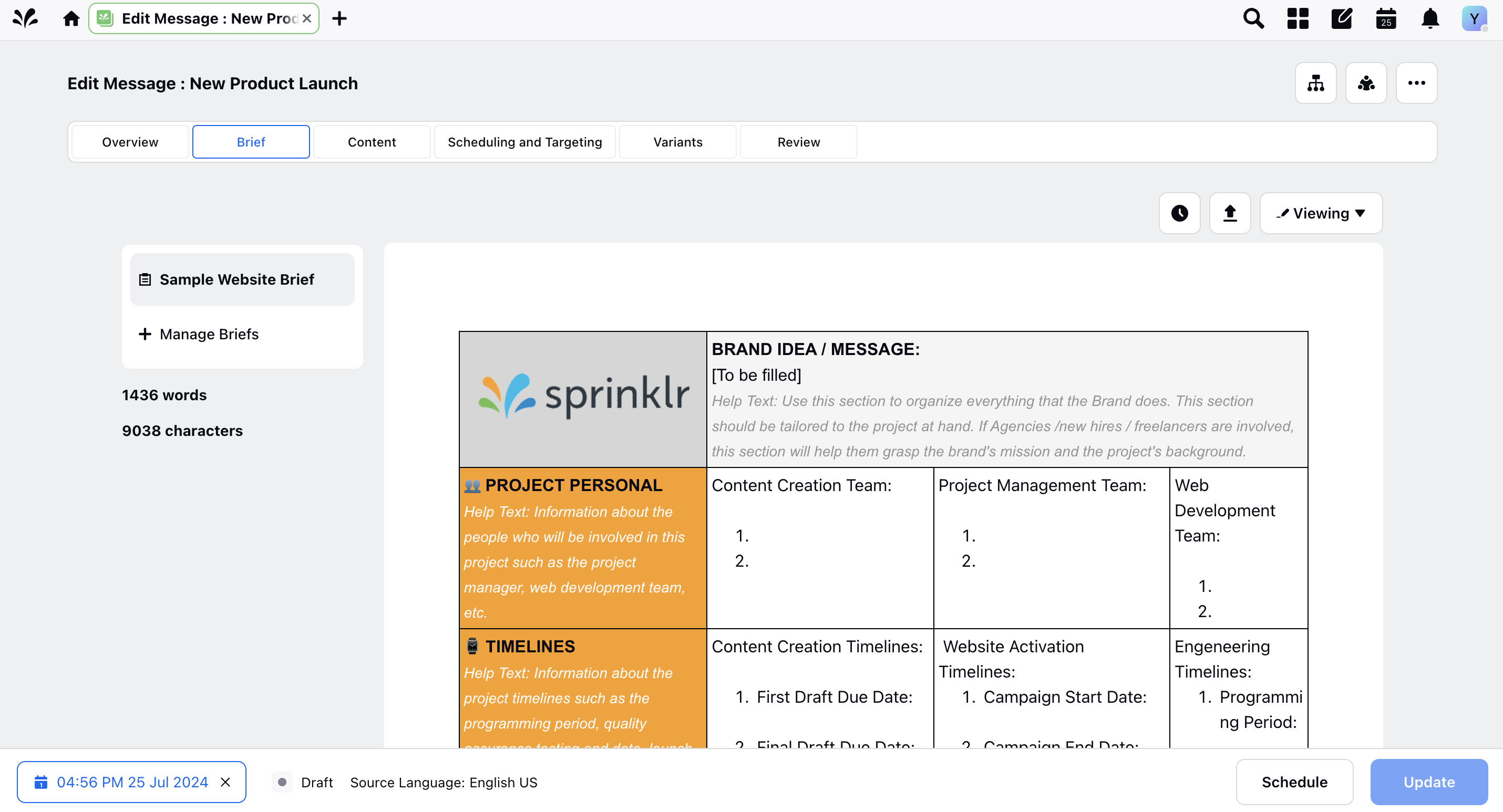Open the search magnifier icon

coord(1253,19)
